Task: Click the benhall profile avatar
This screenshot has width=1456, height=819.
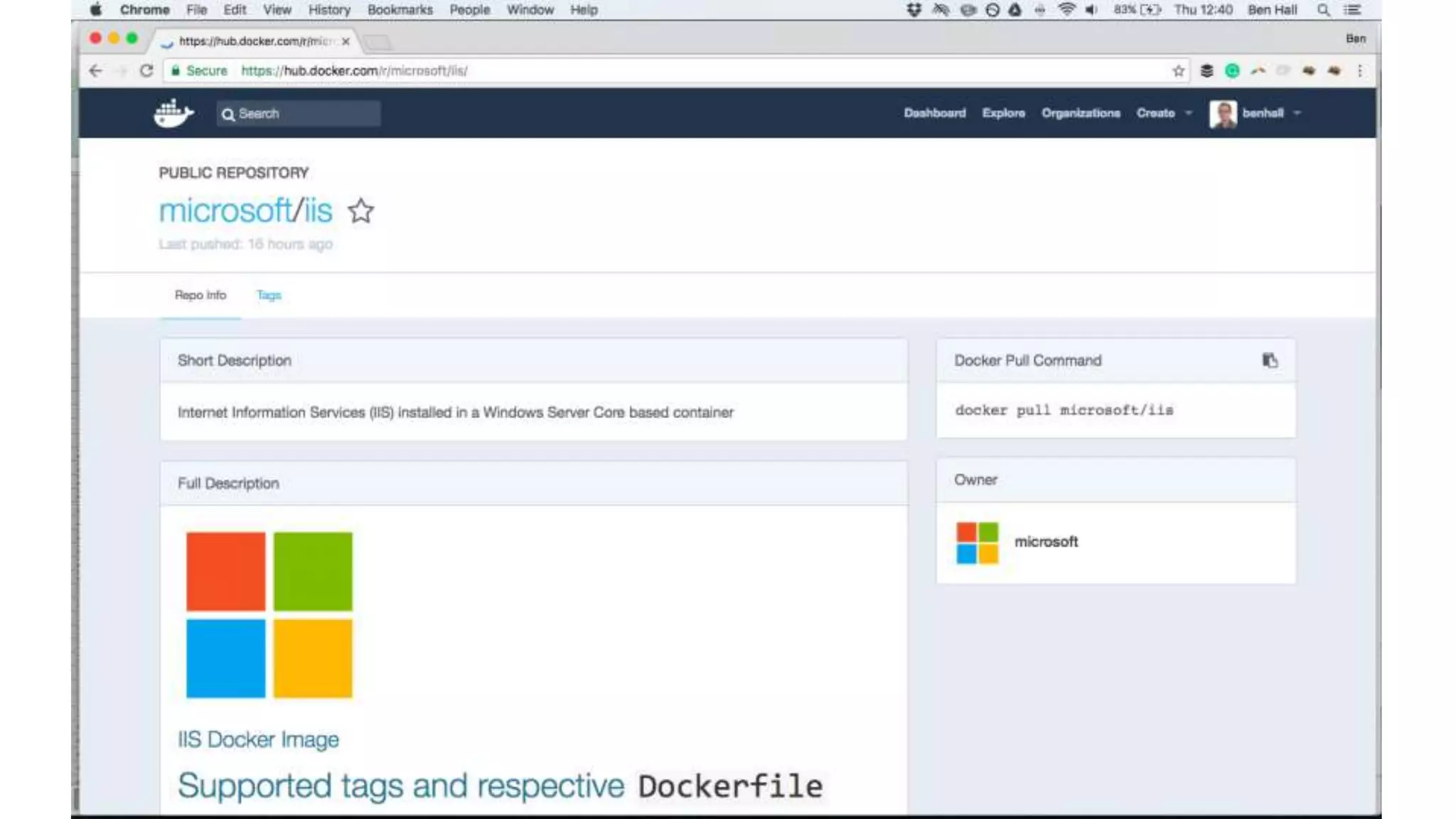Action: [x=1223, y=114]
